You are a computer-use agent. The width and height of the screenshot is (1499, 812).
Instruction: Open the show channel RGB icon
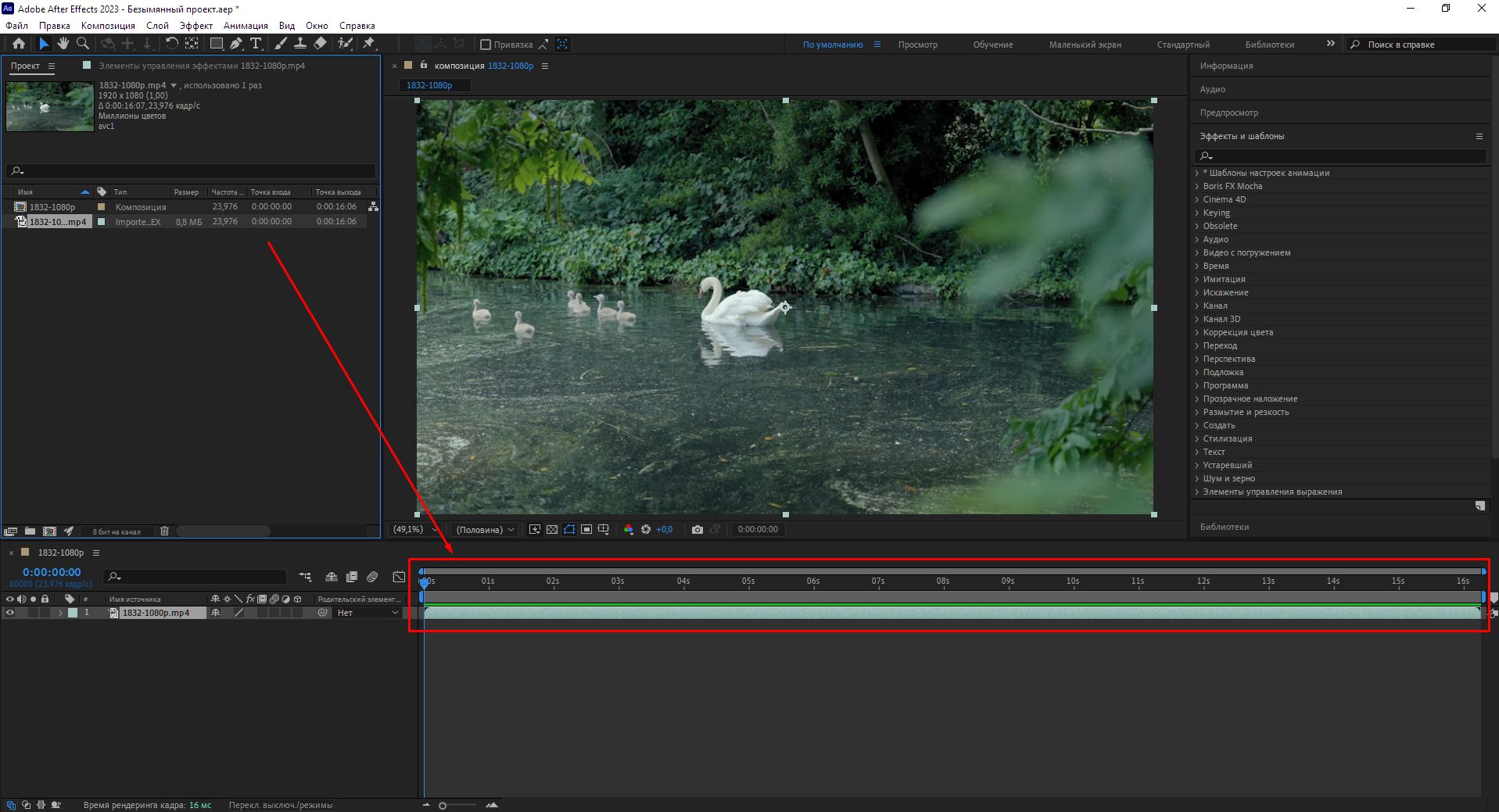(x=629, y=529)
